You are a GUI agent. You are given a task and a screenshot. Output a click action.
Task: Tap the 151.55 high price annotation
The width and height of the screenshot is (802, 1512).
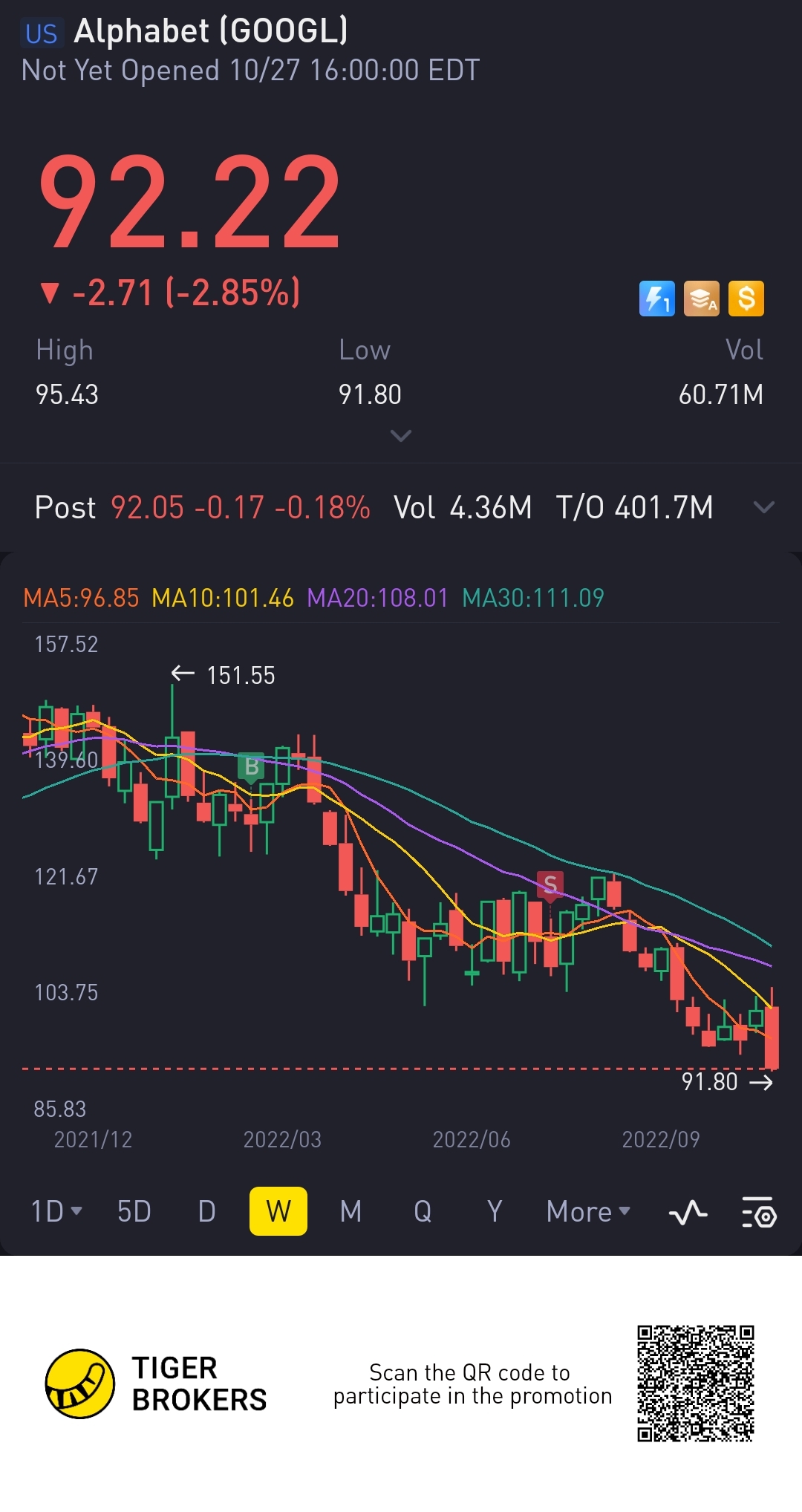pyautogui.click(x=241, y=675)
